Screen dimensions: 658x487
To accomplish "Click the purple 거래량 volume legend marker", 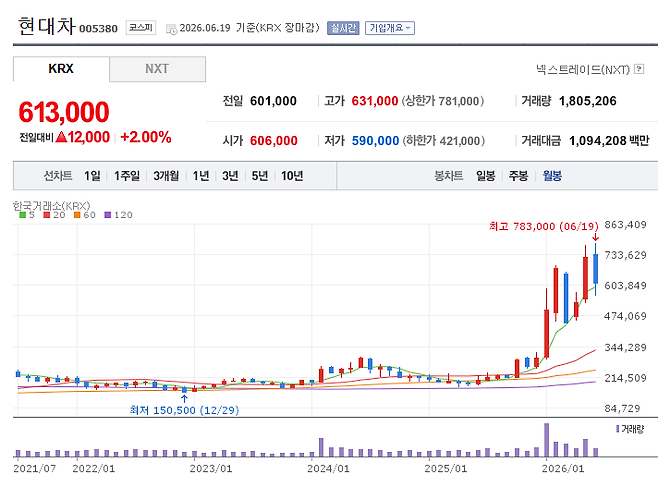I will (618, 429).
